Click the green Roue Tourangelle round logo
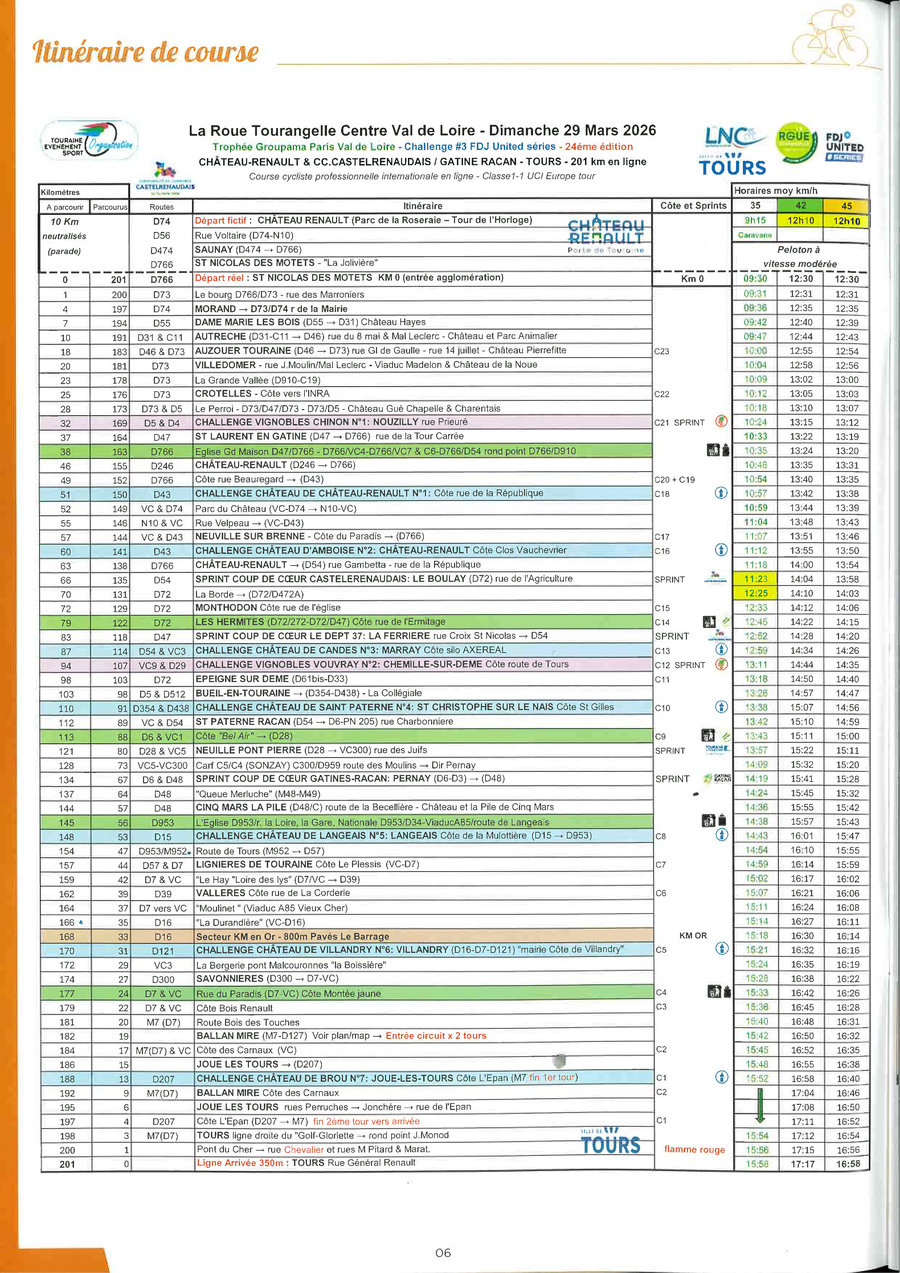The height and width of the screenshot is (1273, 900). 795,141
